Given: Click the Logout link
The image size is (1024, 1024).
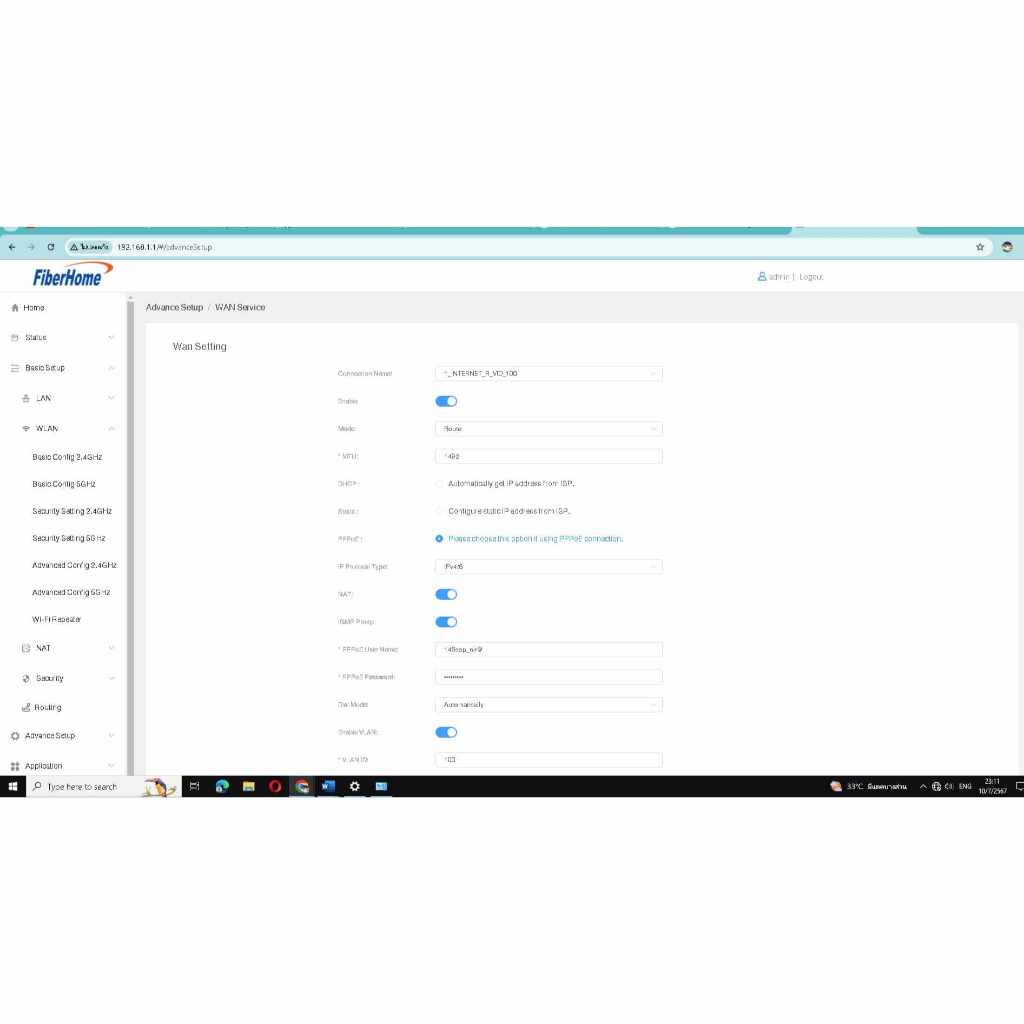Looking at the screenshot, I should click(811, 277).
